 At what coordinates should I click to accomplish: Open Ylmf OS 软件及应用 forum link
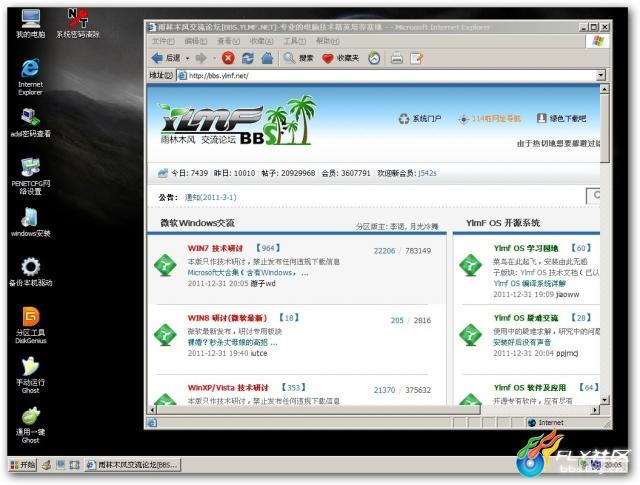point(530,388)
